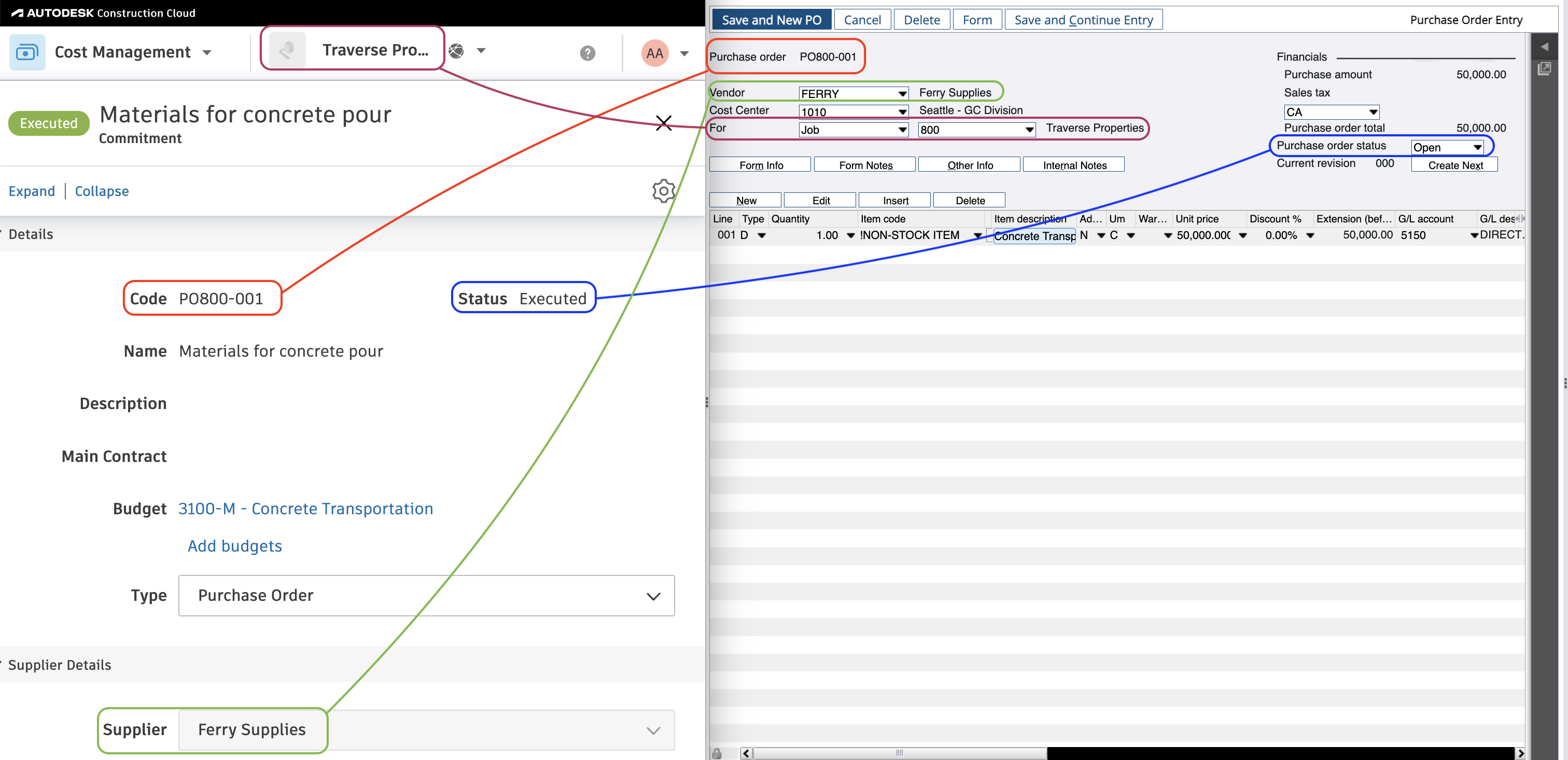Click the Edit line button
The width and height of the screenshot is (1568, 760).
point(820,200)
